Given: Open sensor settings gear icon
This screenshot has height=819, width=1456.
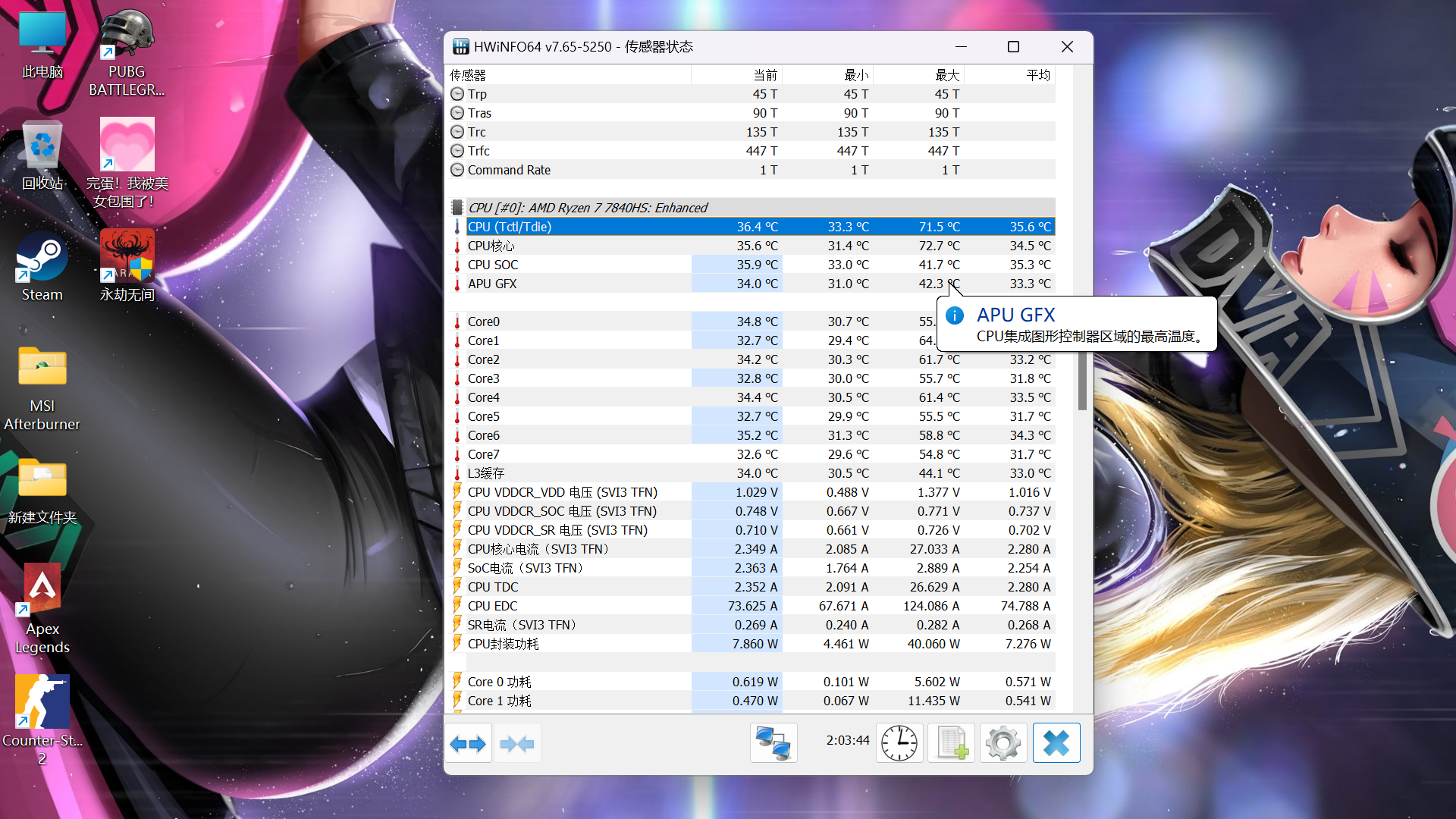Looking at the screenshot, I should tap(1003, 743).
